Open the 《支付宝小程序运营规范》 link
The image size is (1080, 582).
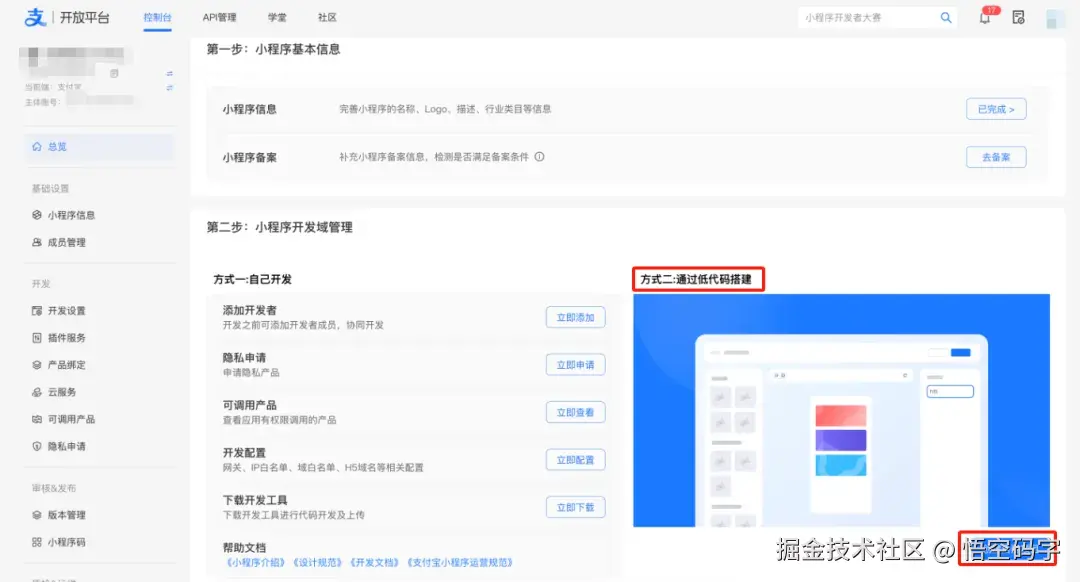click(x=460, y=563)
